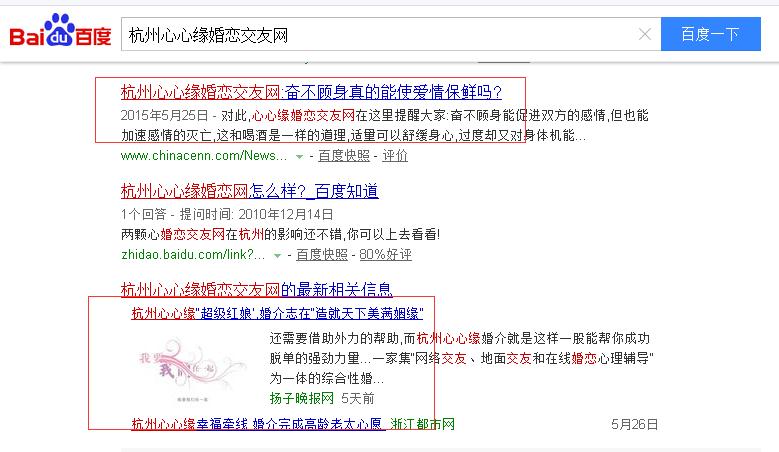Click the 80%好评 rating link
Image resolution: width=779 pixels, height=452 pixels.
386,254
